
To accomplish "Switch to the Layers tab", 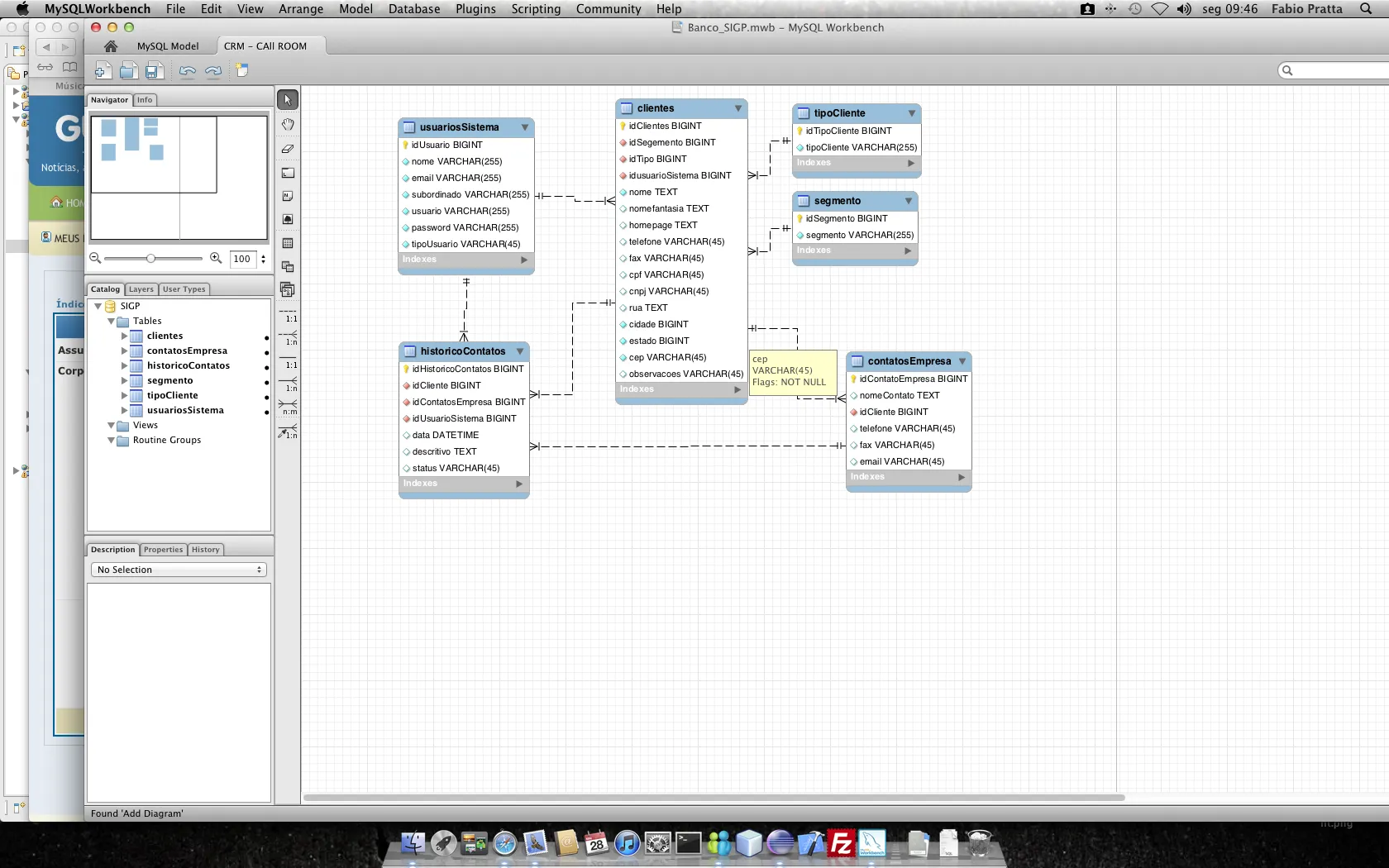I will 141,289.
